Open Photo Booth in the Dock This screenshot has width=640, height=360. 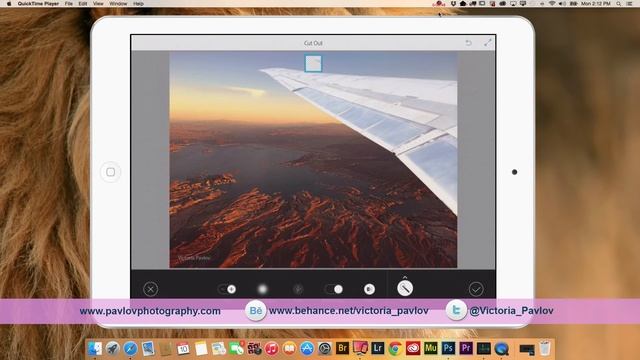click(254, 348)
